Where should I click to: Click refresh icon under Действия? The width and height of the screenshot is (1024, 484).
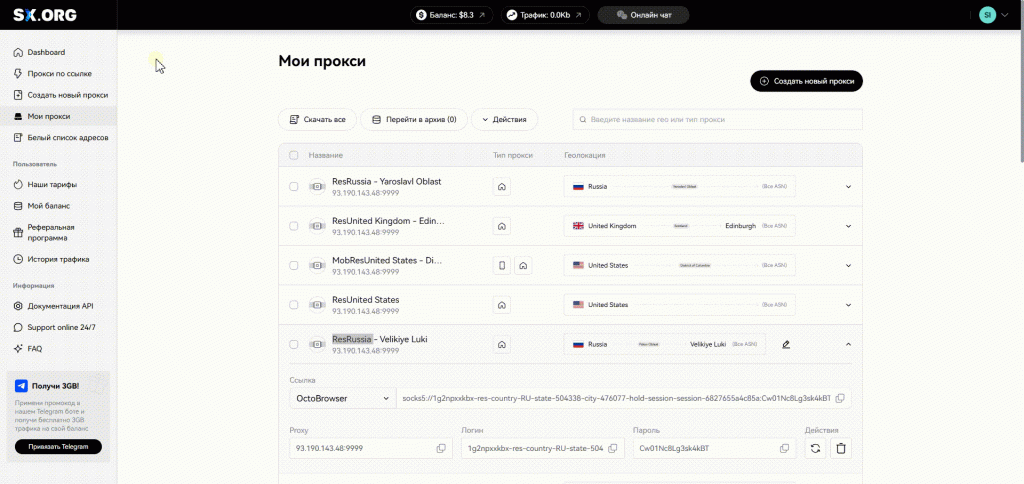815,448
